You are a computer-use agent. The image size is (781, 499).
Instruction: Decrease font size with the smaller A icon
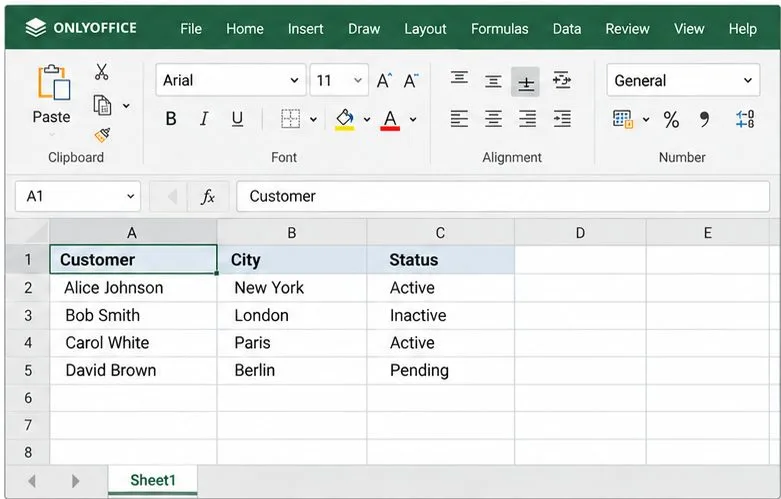411,81
